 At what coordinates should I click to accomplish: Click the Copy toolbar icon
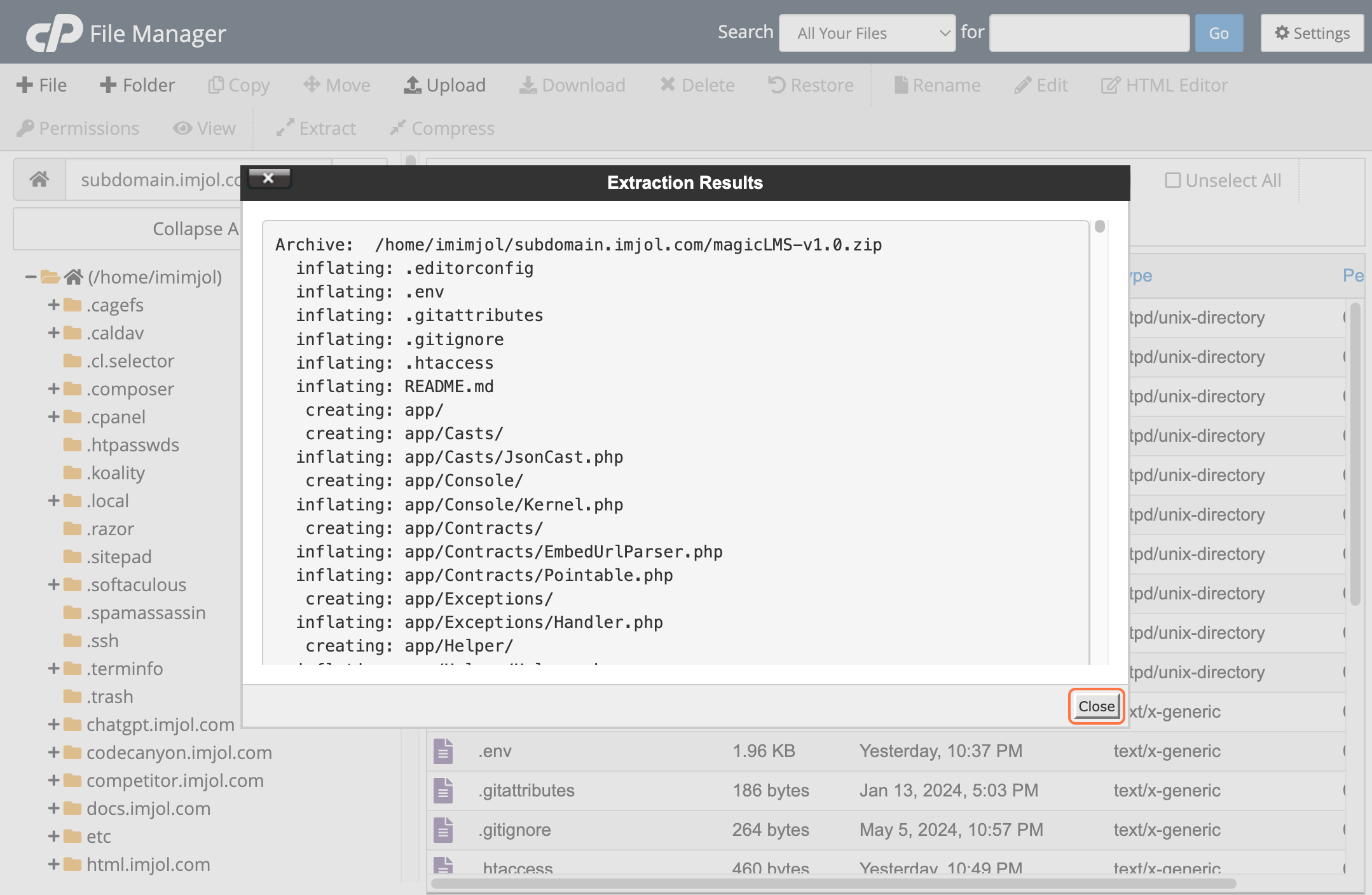pyautogui.click(x=239, y=85)
